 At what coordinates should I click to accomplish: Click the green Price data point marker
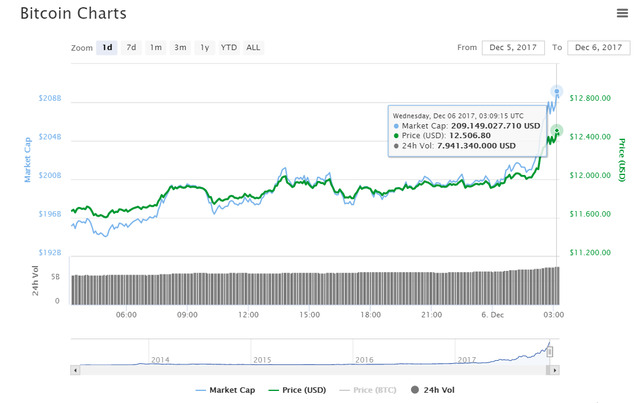(557, 130)
